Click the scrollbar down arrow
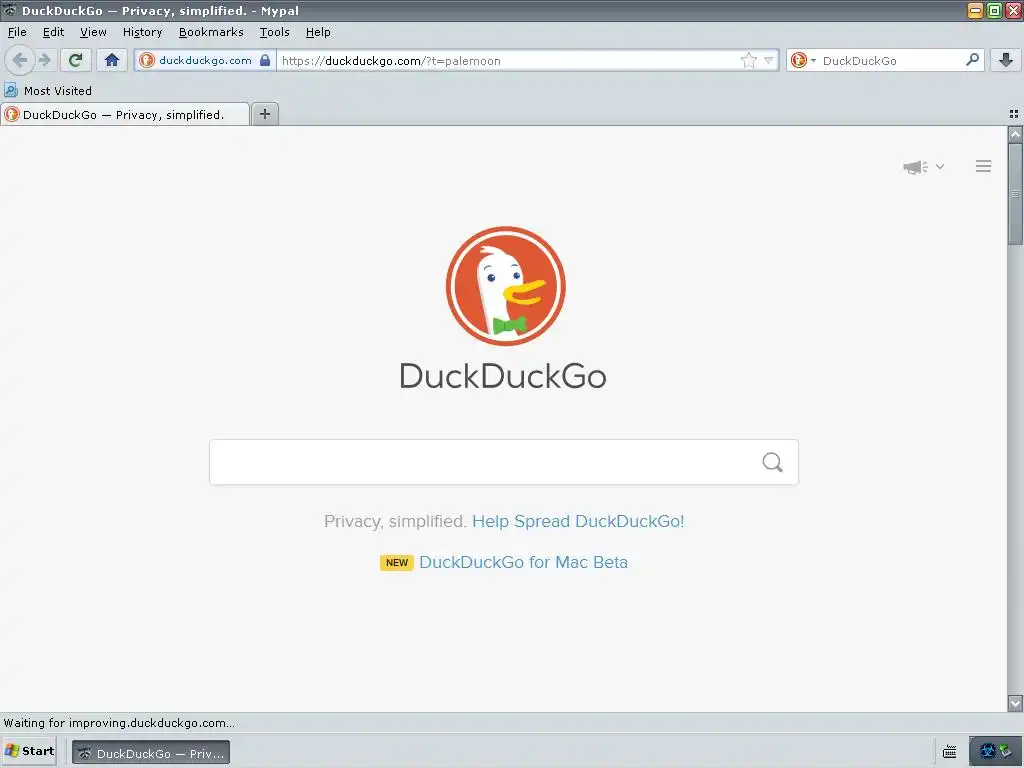 click(1015, 703)
